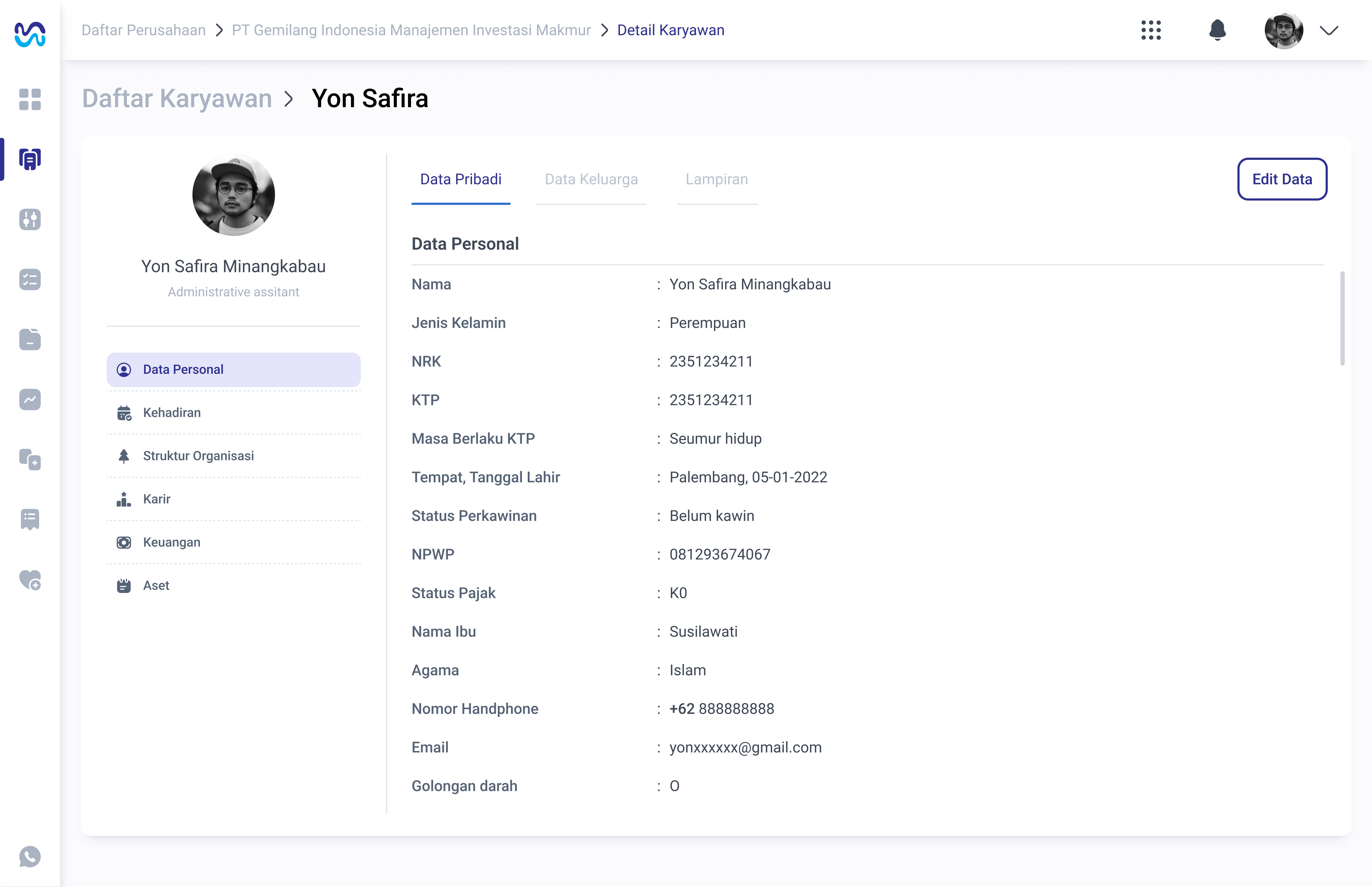The width and height of the screenshot is (1372, 887).
Task: Click the KTP value 2351234211
Action: [711, 400]
